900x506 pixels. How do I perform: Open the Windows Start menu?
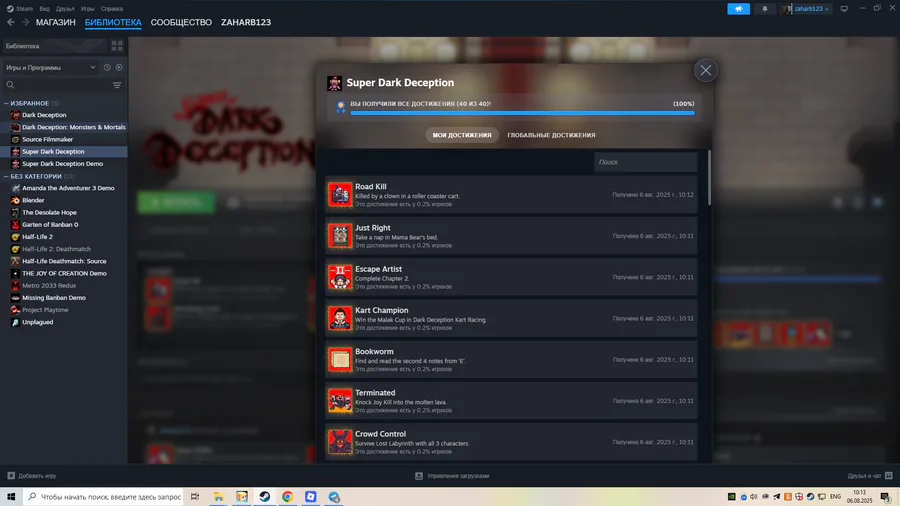pyautogui.click(x=11, y=497)
